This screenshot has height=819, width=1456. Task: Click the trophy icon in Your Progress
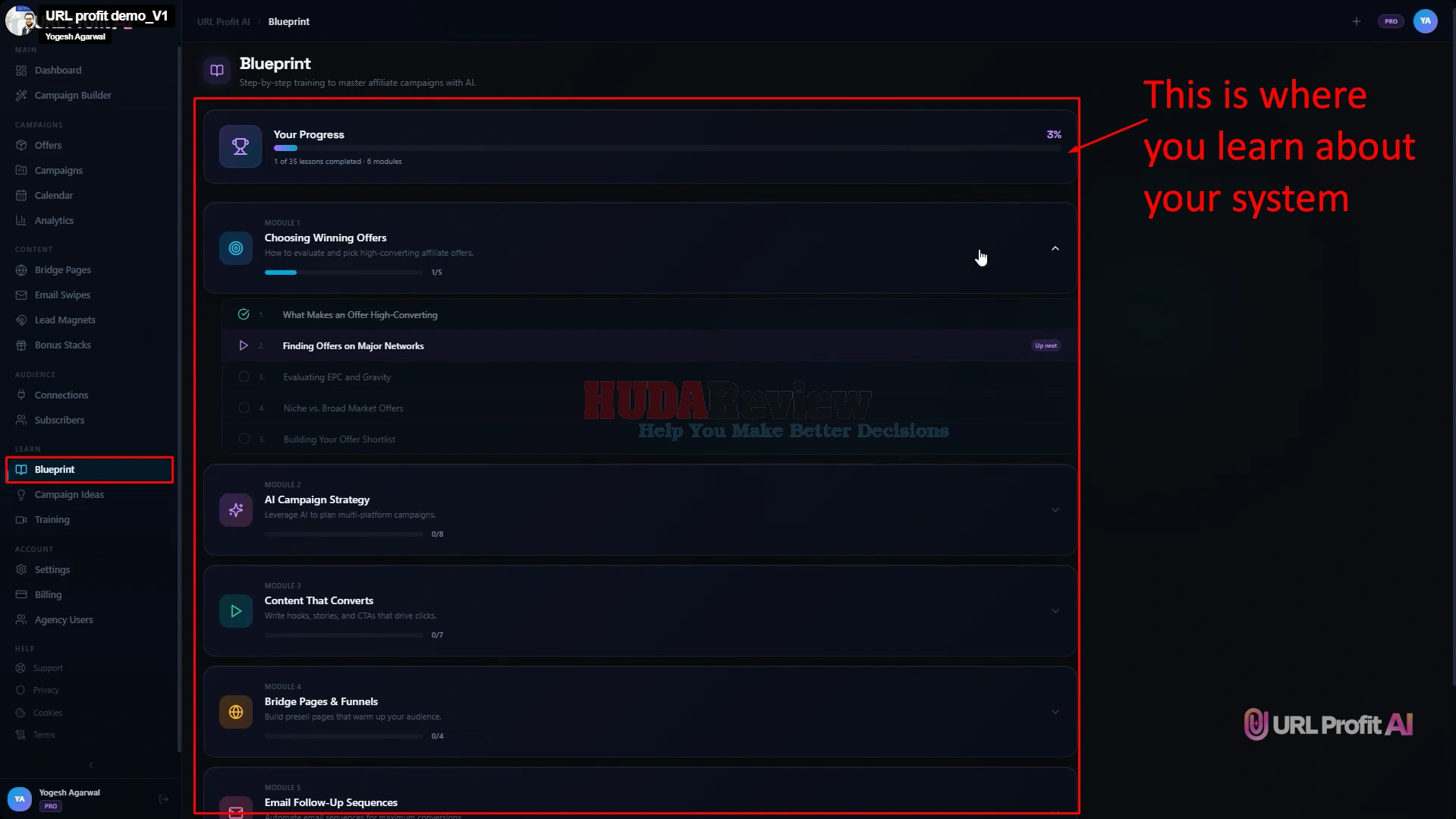(241, 146)
